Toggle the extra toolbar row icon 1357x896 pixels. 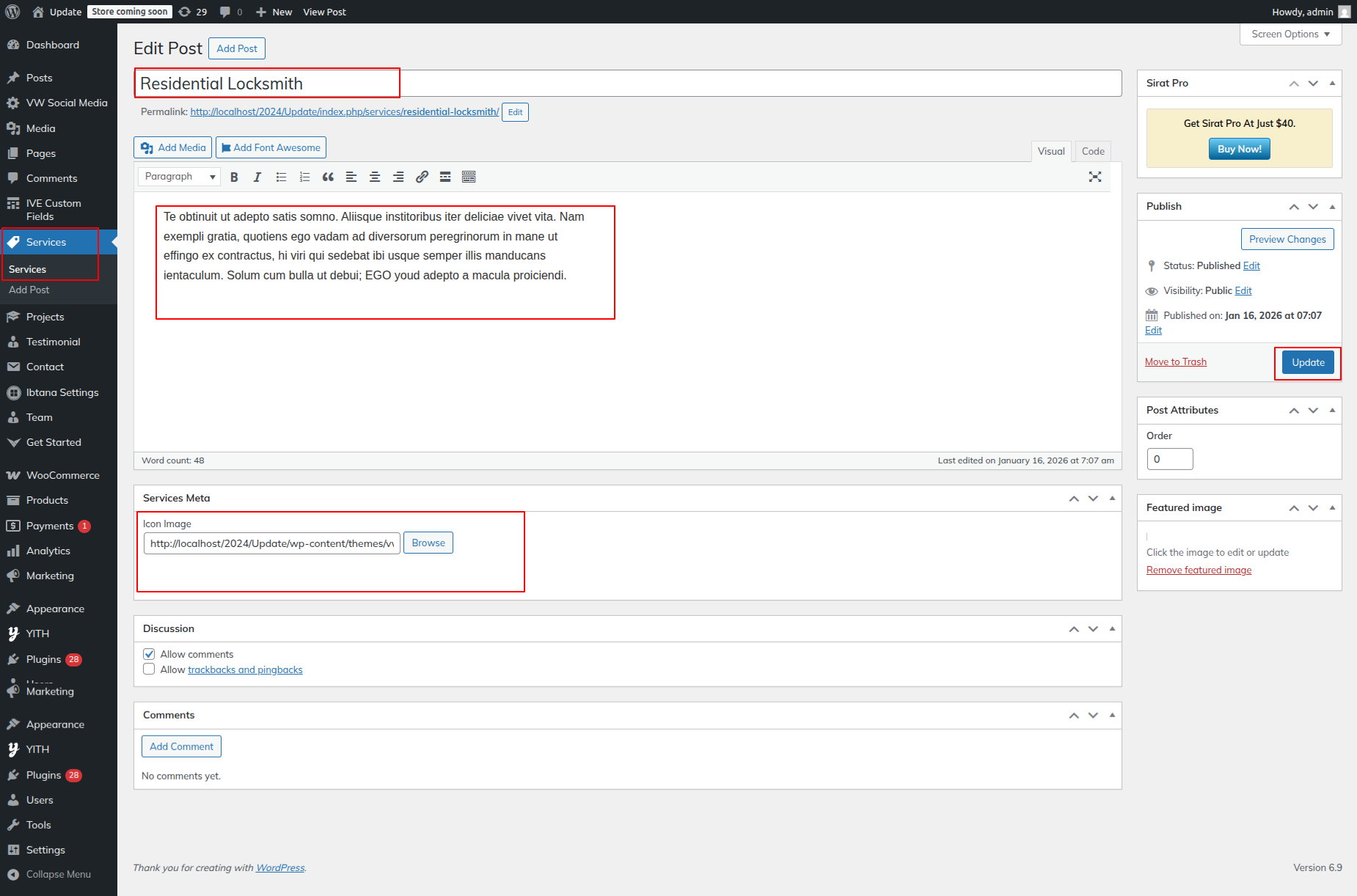tap(469, 177)
